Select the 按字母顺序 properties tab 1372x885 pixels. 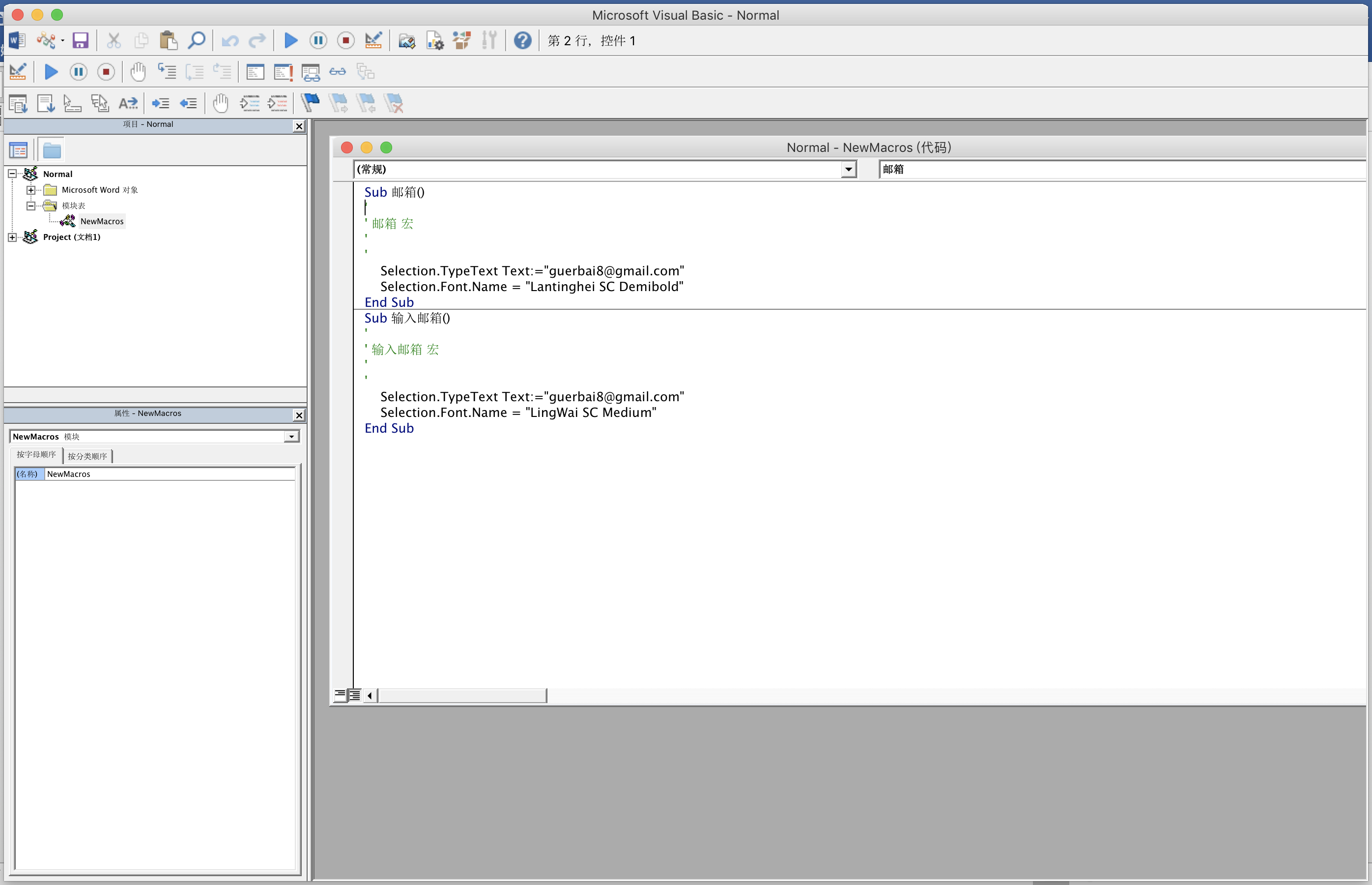point(36,455)
